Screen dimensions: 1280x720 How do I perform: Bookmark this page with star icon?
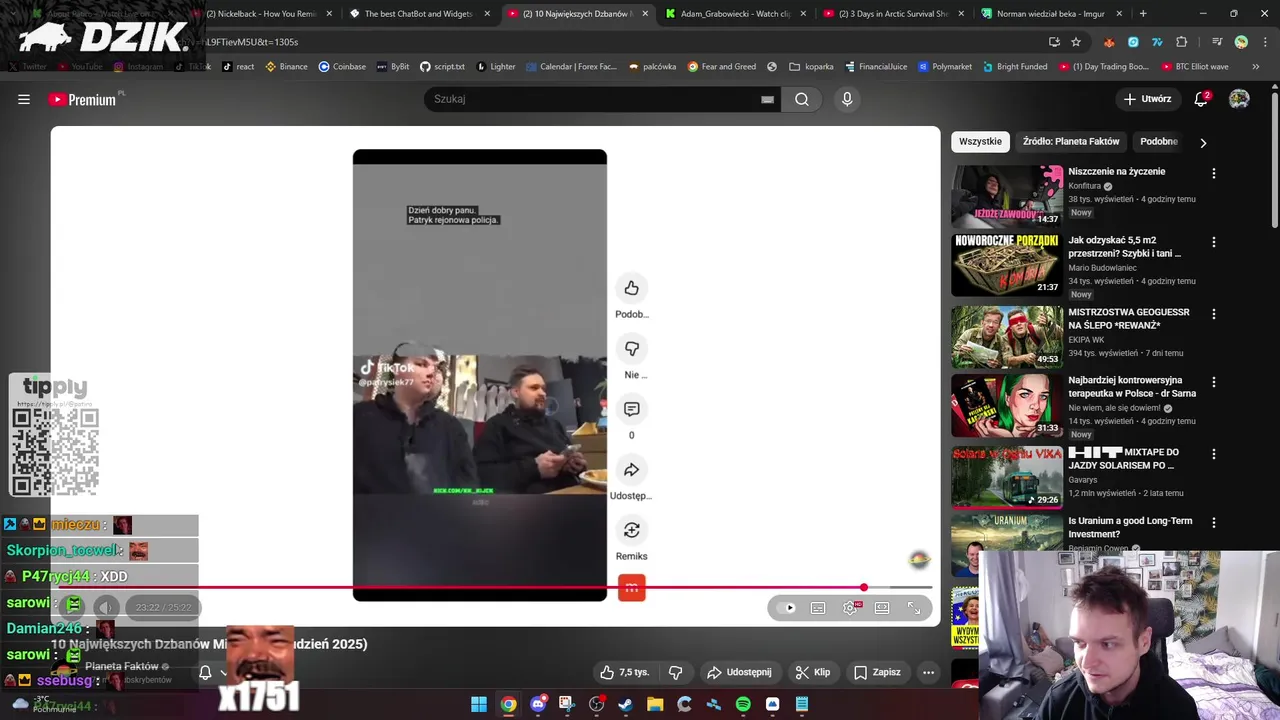click(x=1076, y=42)
